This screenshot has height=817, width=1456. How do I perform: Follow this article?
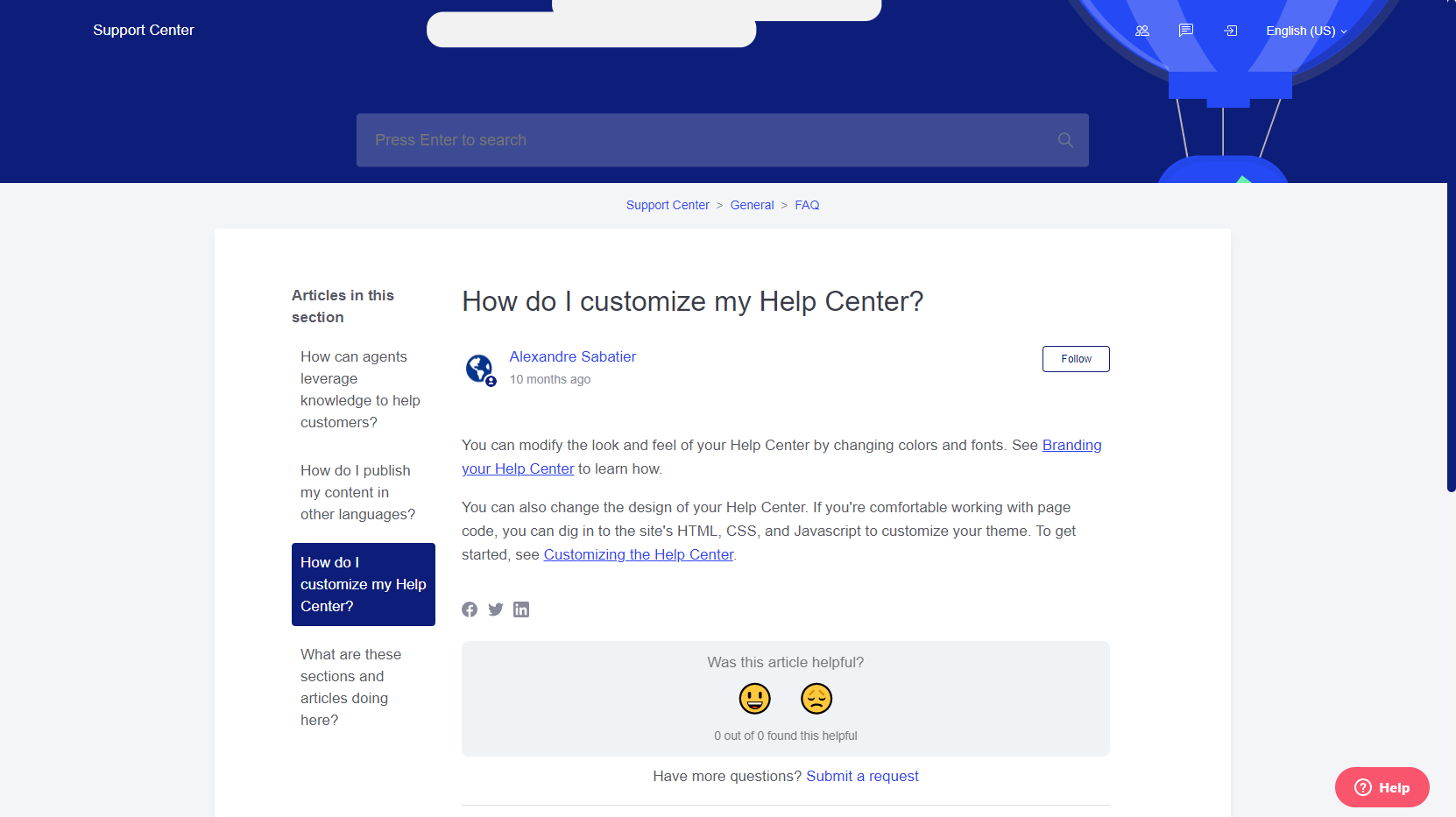point(1076,359)
